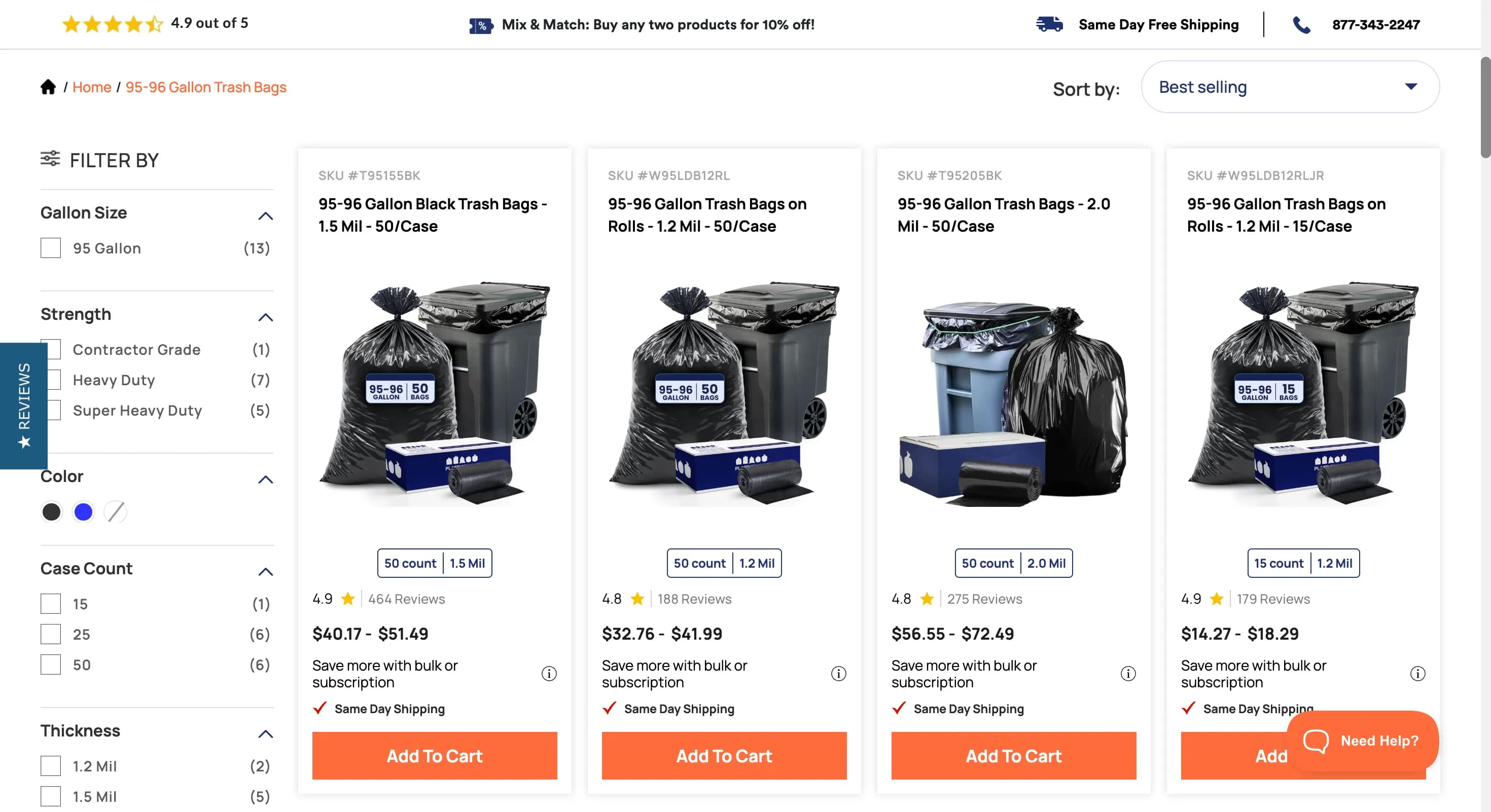This screenshot has width=1491, height=812.
Task: Click info icon on 2.0 Mil product card
Action: [x=1127, y=673]
